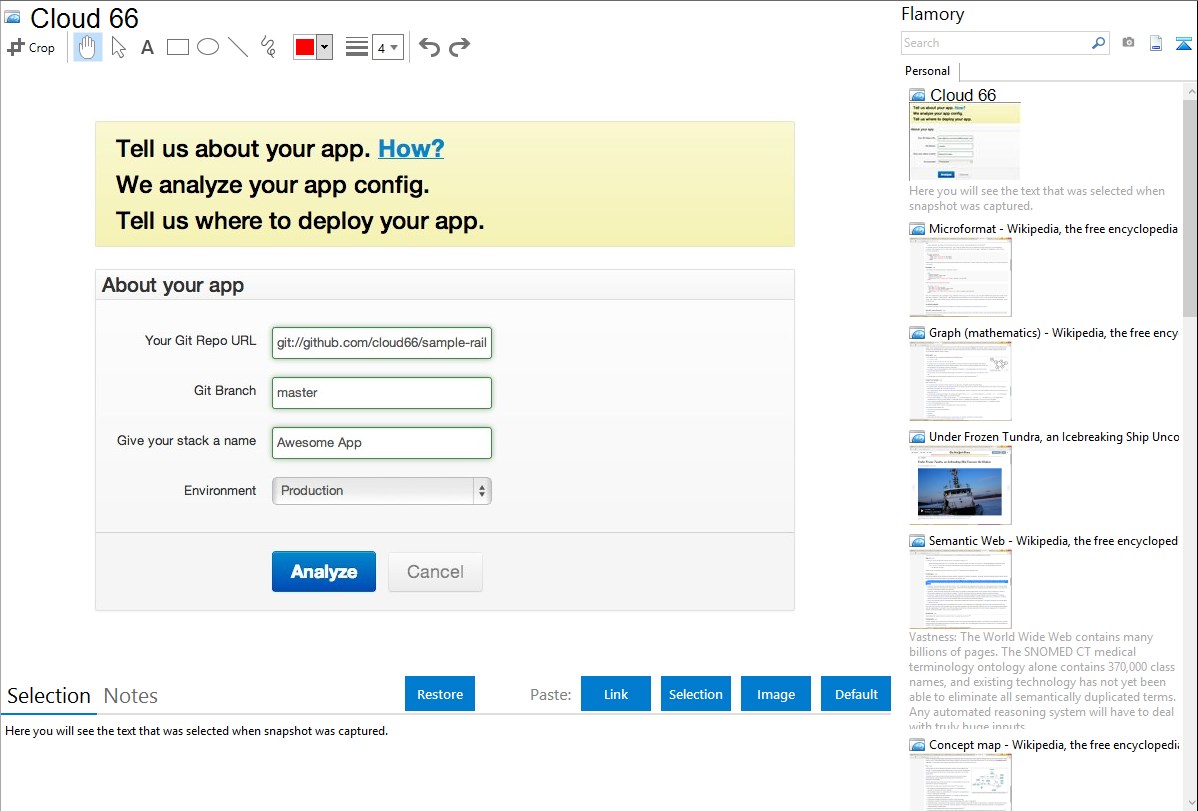
Task: Click the How? link
Action: (411, 148)
